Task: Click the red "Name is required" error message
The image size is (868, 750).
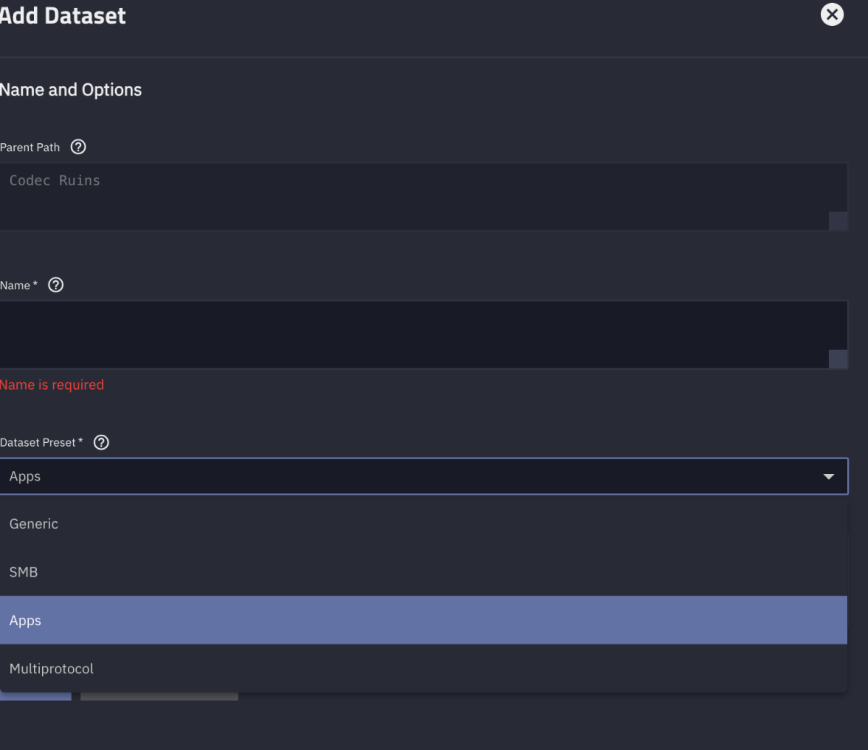Action: [52, 385]
